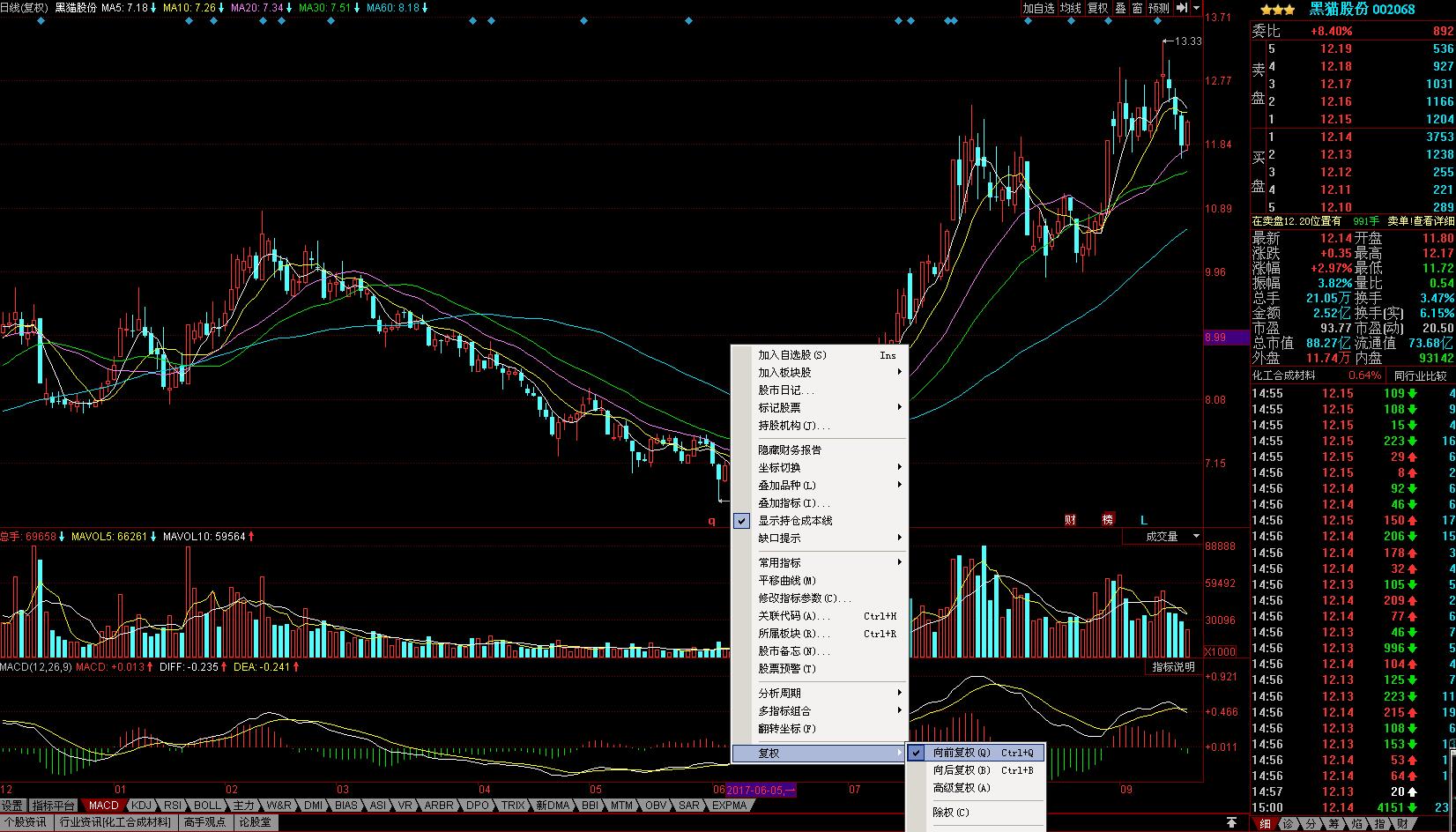Click the red q marker below the chart

click(712, 521)
